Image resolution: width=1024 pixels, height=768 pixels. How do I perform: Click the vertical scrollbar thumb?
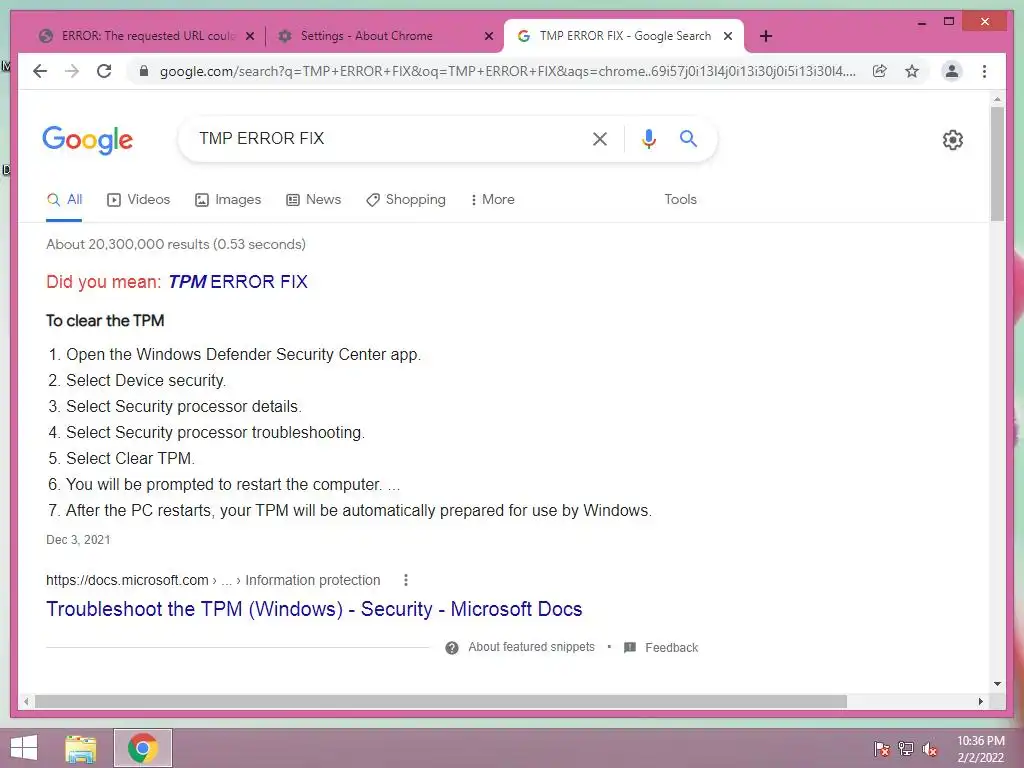[997, 163]
